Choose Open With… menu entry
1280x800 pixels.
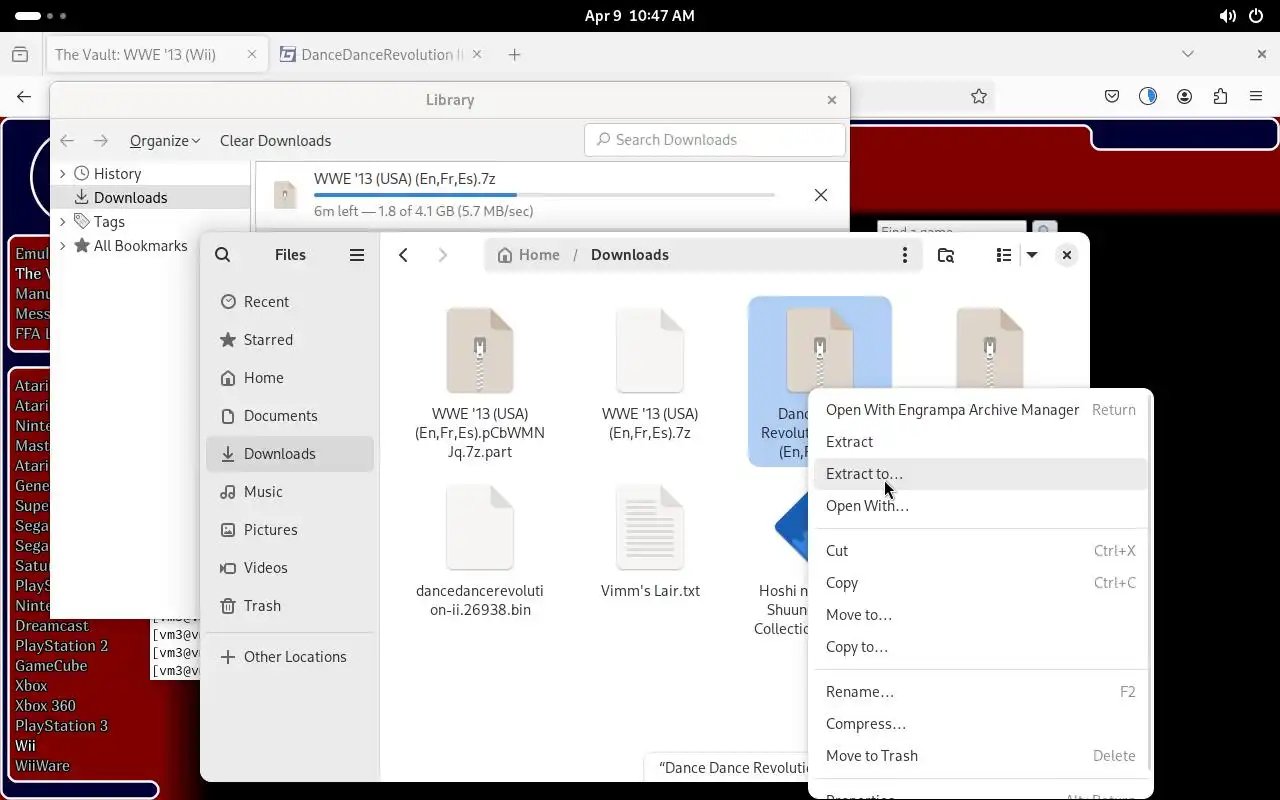click(x=980, y=506)
